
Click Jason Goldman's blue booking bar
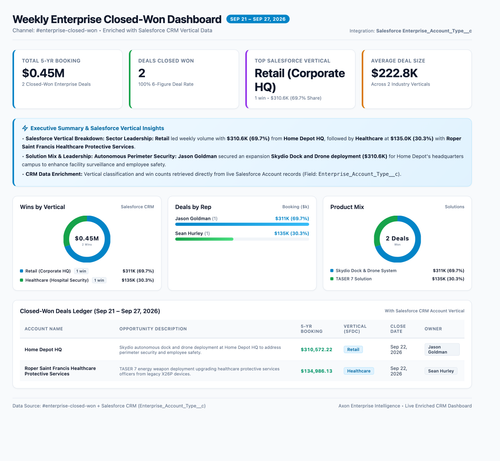click(x=242, y=224)
